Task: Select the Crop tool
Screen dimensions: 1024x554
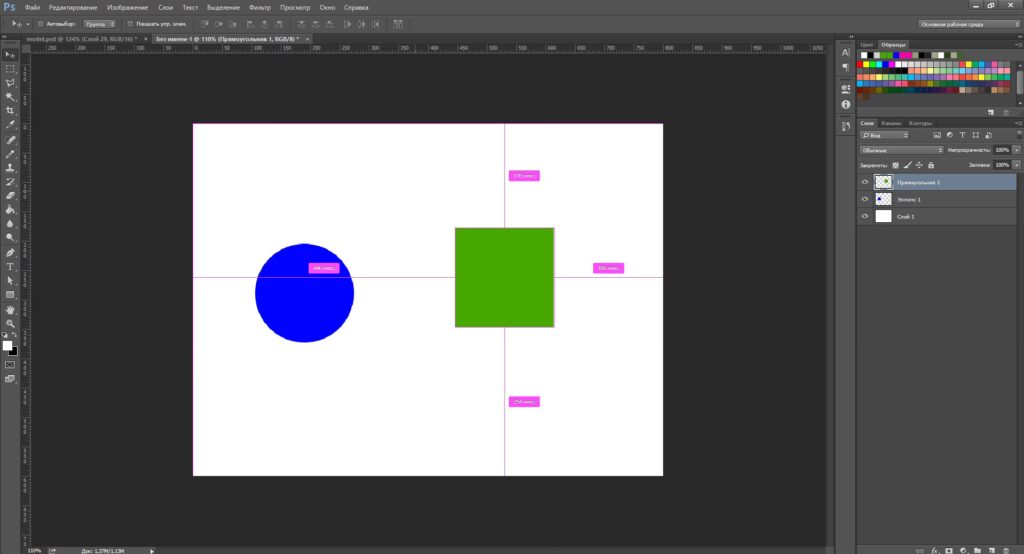Action: pyautogui.click(x=10, y=110)
